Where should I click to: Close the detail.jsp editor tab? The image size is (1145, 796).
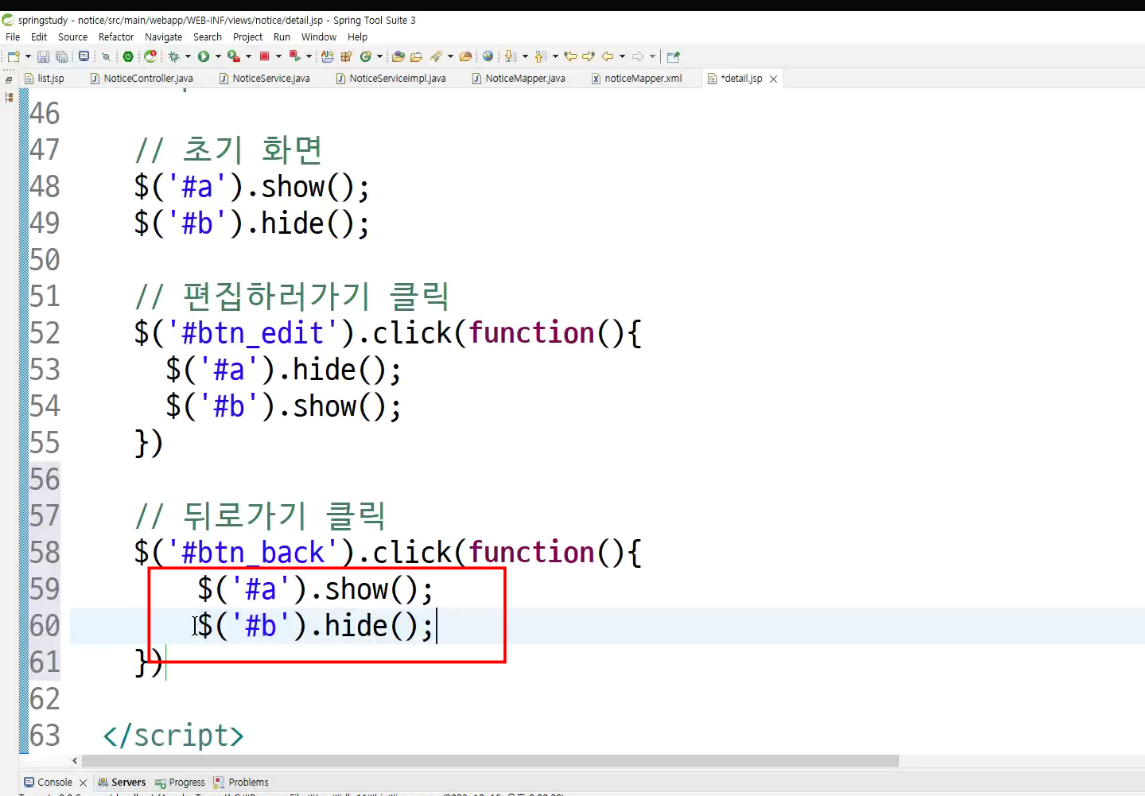pyautogui.click(x=773, y=79)
